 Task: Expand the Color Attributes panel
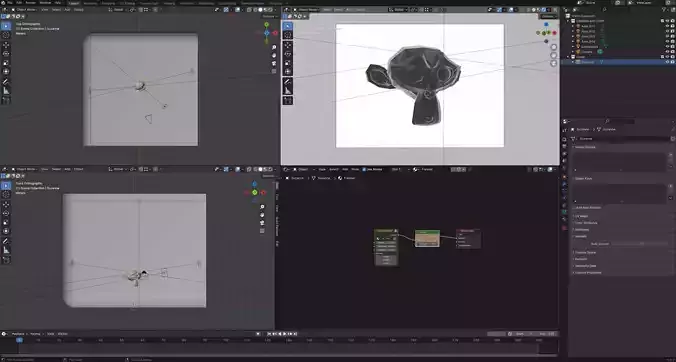[585, 223]
